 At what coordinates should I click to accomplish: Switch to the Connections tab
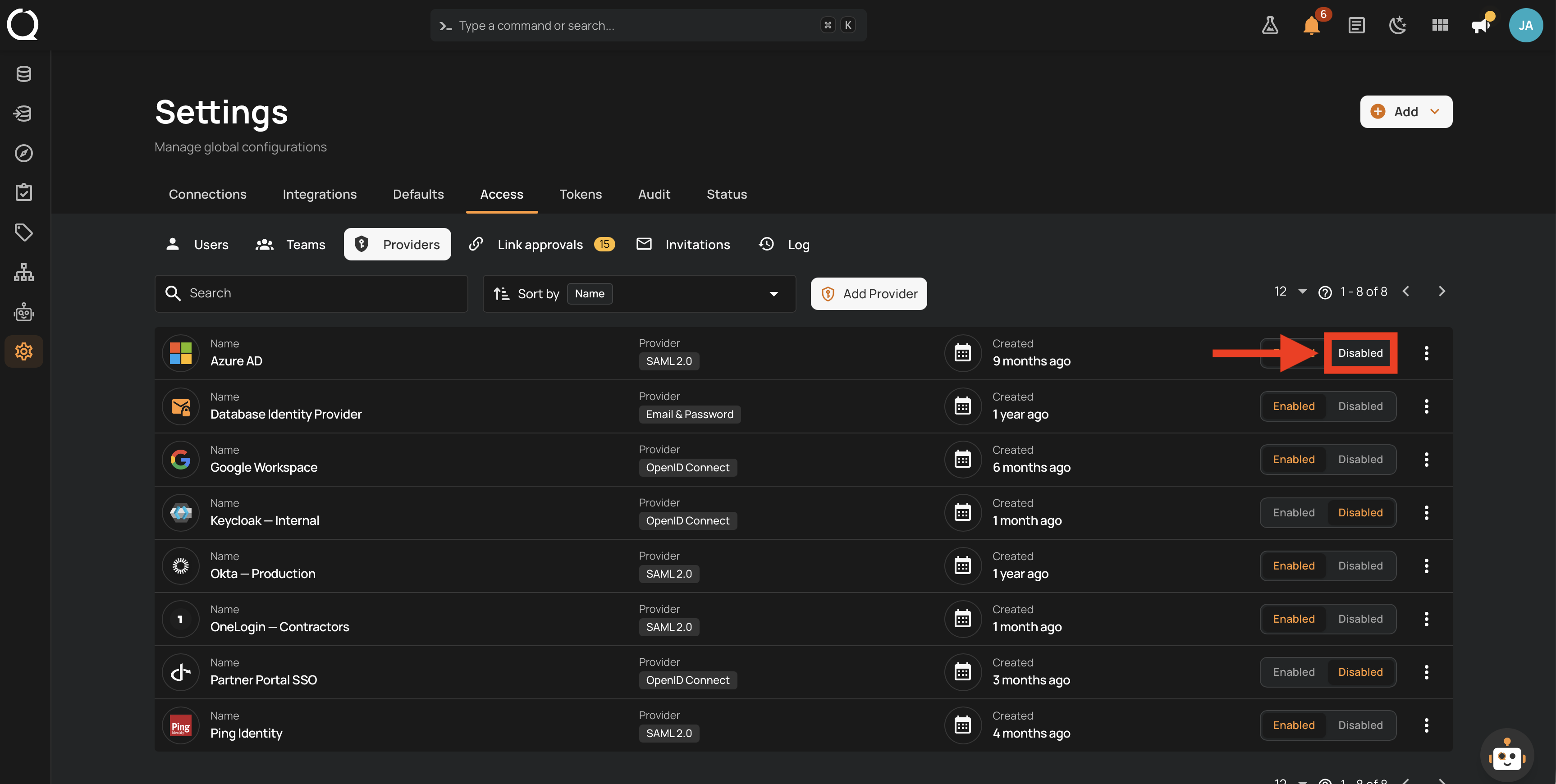[x=207, y=195]
